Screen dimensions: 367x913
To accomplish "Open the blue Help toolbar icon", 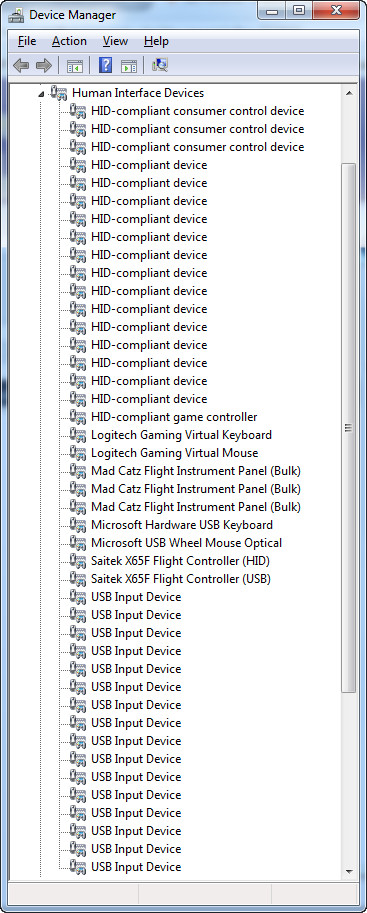I will [105, 65].
